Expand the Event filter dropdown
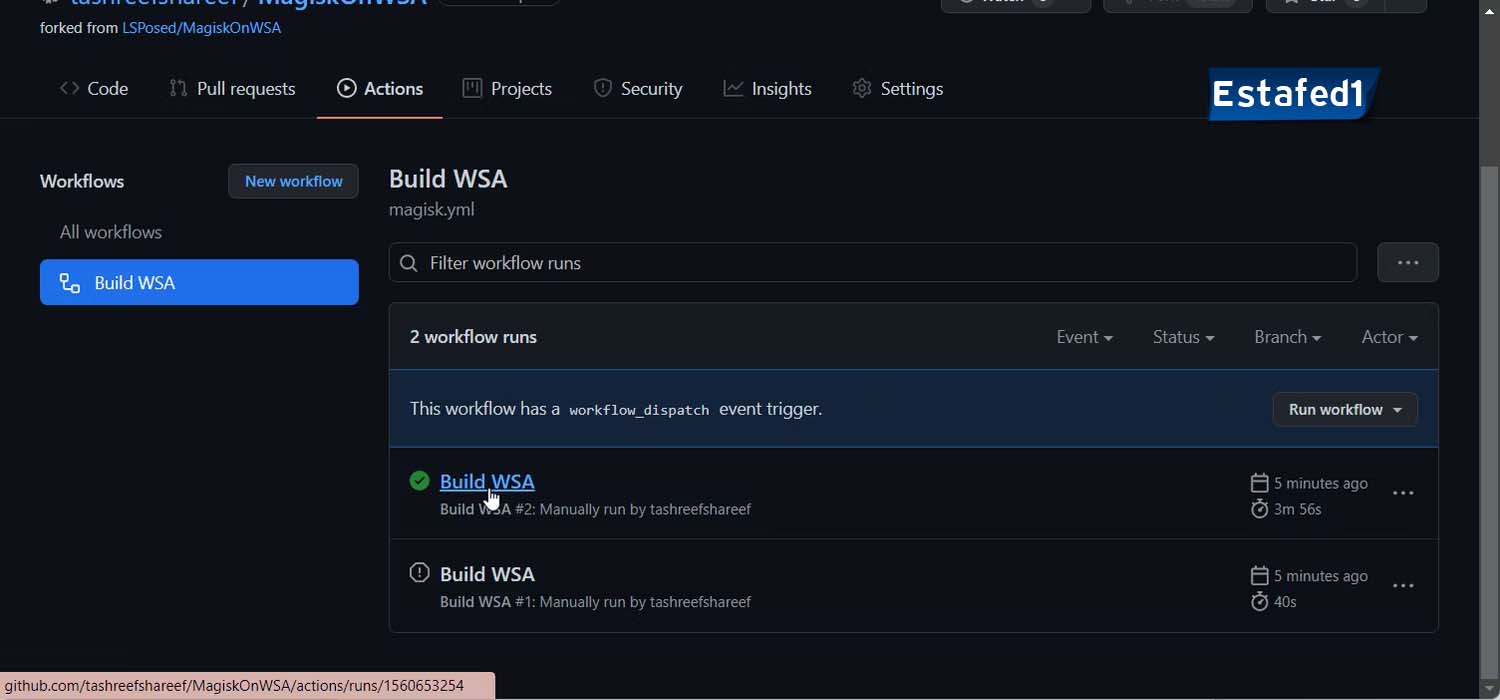1500x700 pixels. pos(1084,337)
